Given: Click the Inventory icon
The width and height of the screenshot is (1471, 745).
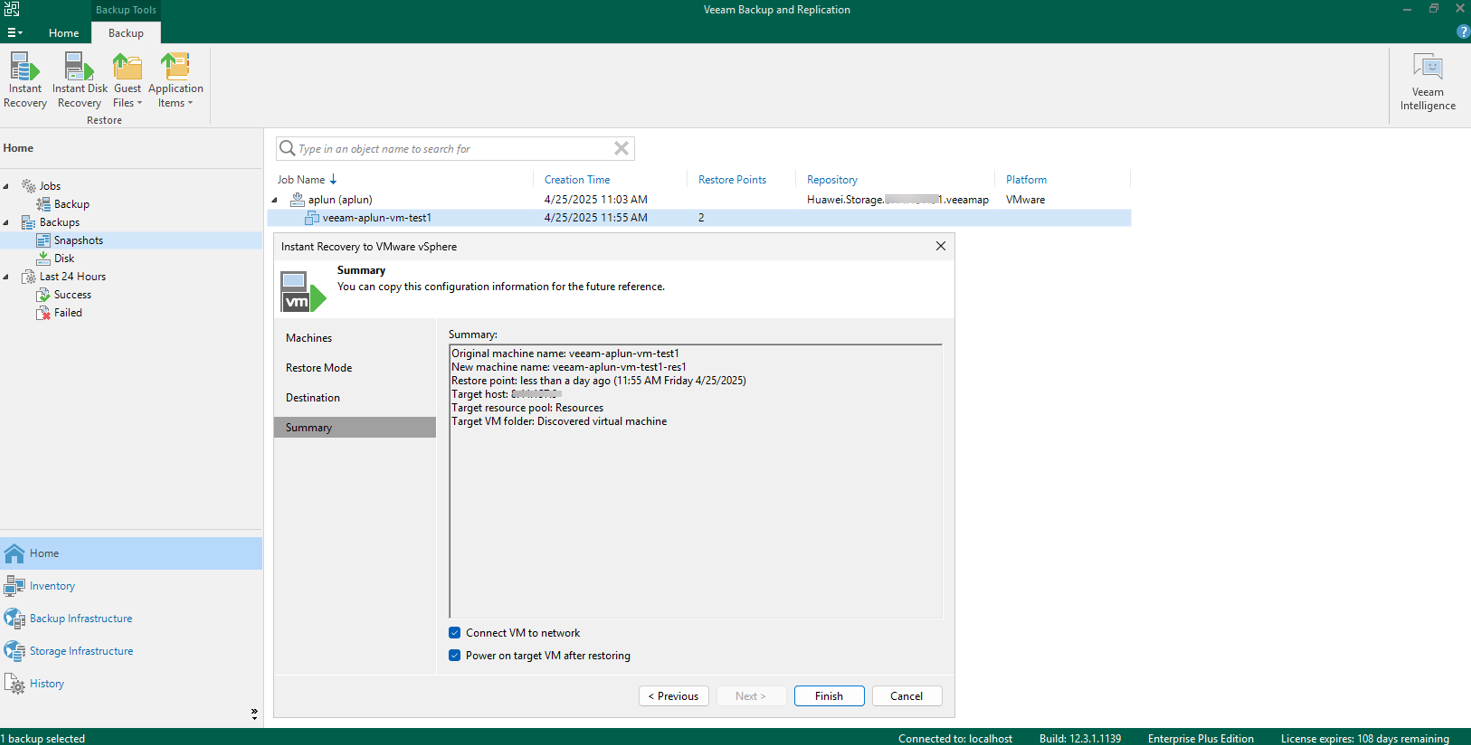Looking at the screenshot, I should tap(14, 586).
